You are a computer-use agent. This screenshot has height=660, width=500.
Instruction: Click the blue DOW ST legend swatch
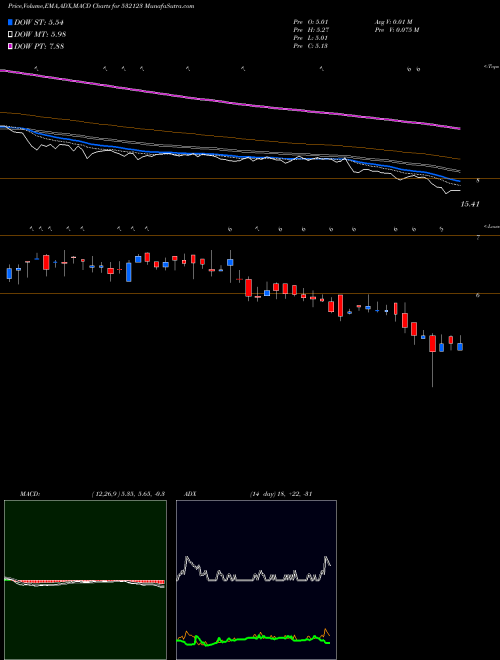pos(11,22)
